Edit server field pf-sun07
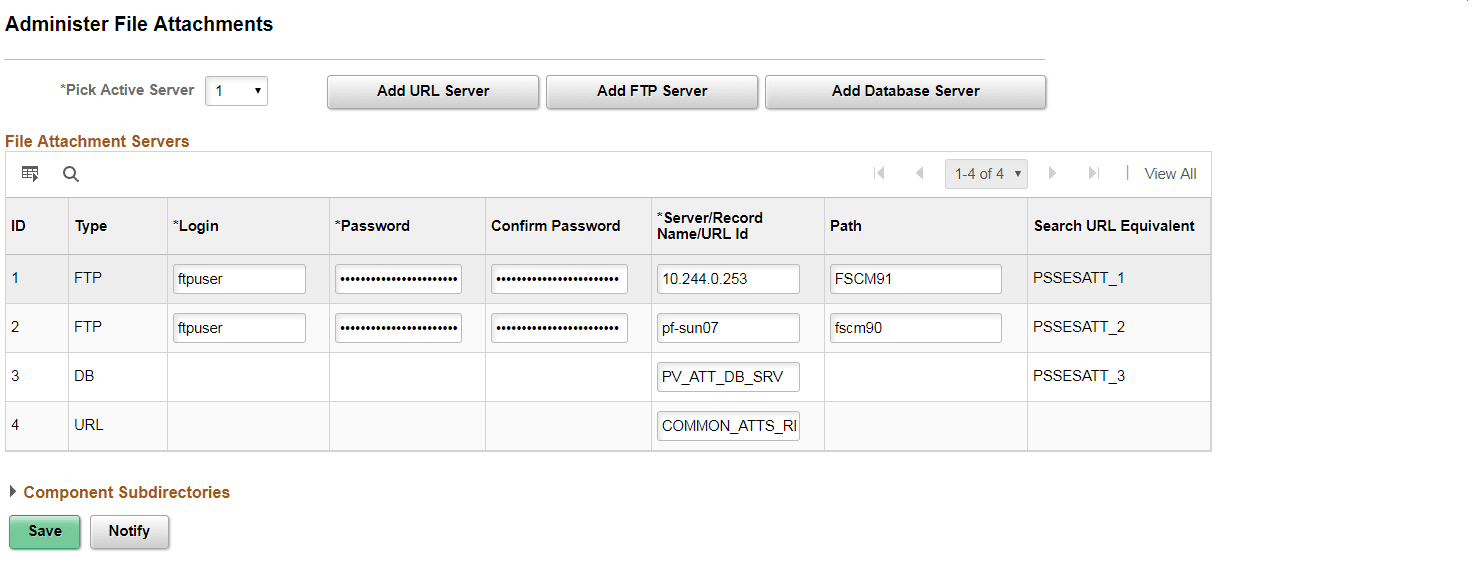1484x570 pixels. pos(728,328)
